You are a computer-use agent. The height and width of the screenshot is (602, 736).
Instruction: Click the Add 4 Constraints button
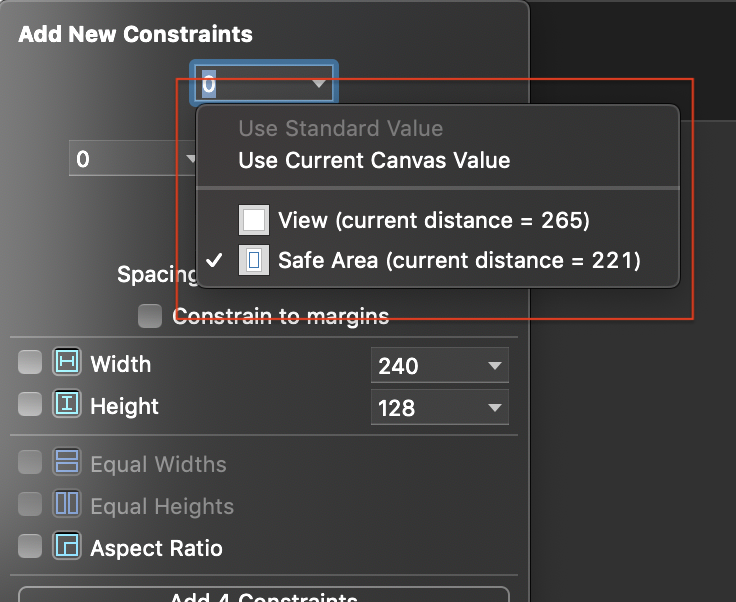pos(263,594)
